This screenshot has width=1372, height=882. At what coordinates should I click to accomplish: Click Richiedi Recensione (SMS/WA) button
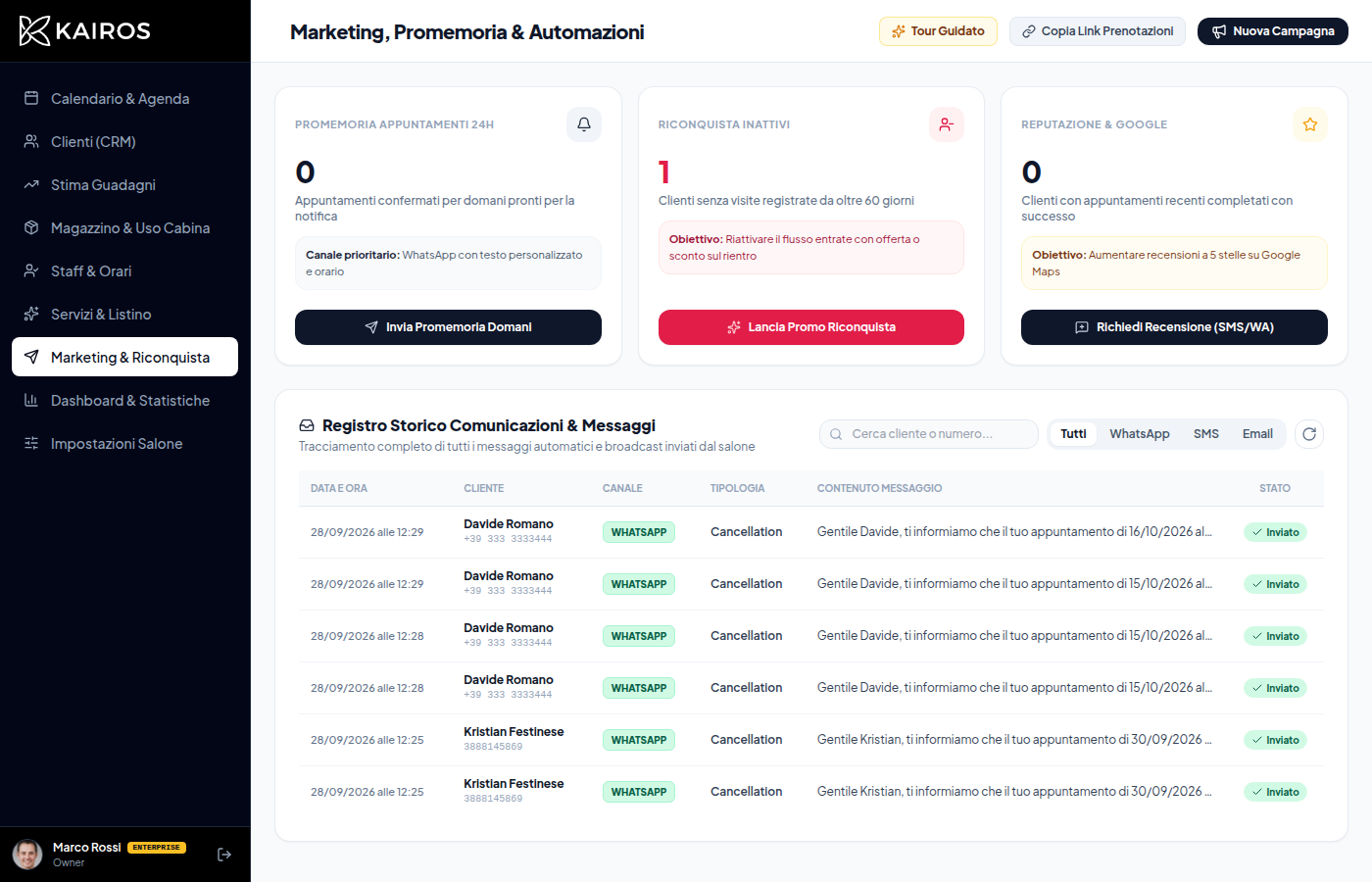[x=1174, y=327]
